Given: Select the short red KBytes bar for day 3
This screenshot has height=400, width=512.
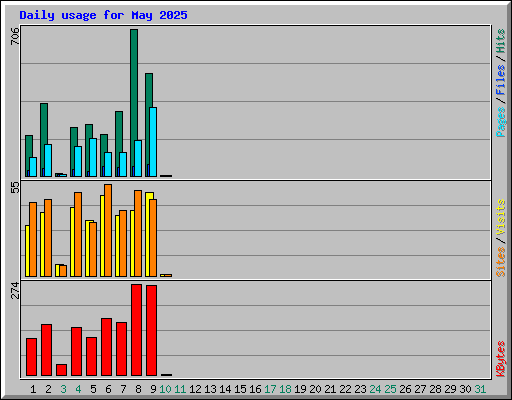Looking at the screenshot, I should pyautogui.click(x=61, y=370).
